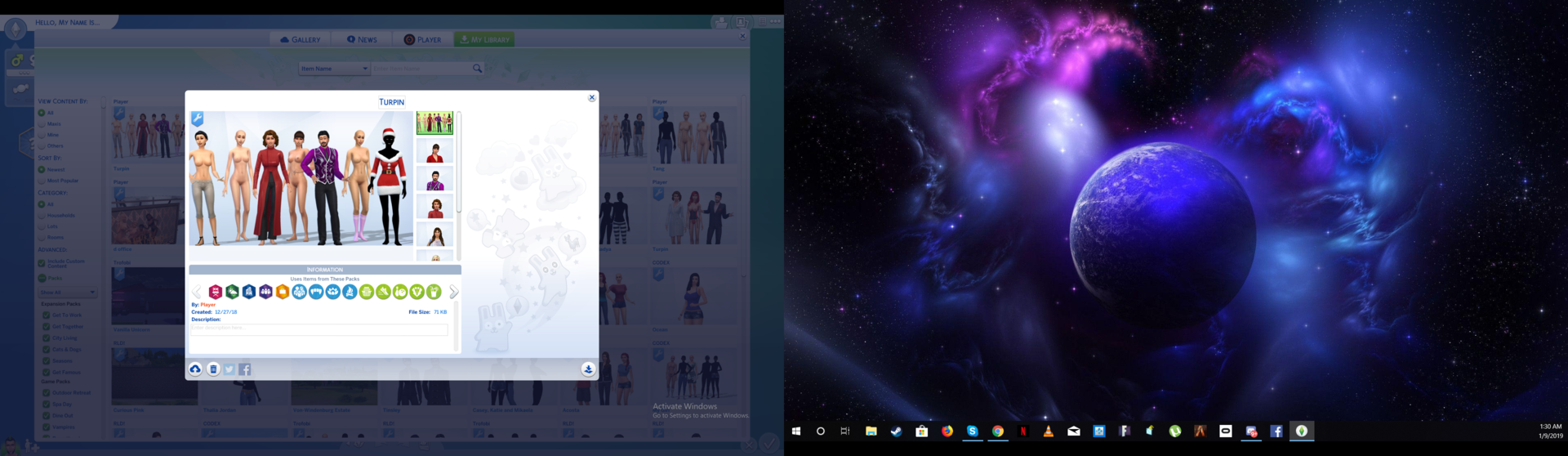The height and width of the screenshot is (456, 1568).
Task: Uncheck the Seasons pack filter
Action: [47, 361]
